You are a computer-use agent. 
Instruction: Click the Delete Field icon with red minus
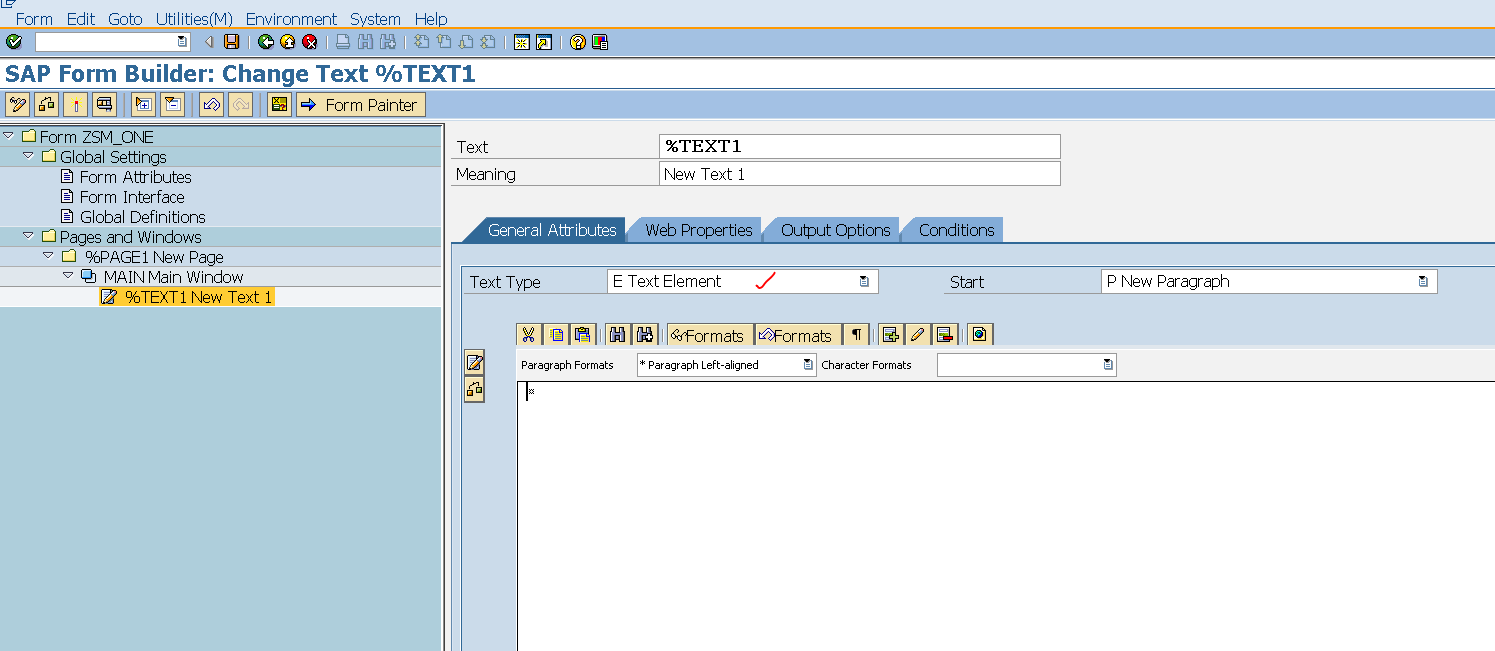click(x=945, y=335)
